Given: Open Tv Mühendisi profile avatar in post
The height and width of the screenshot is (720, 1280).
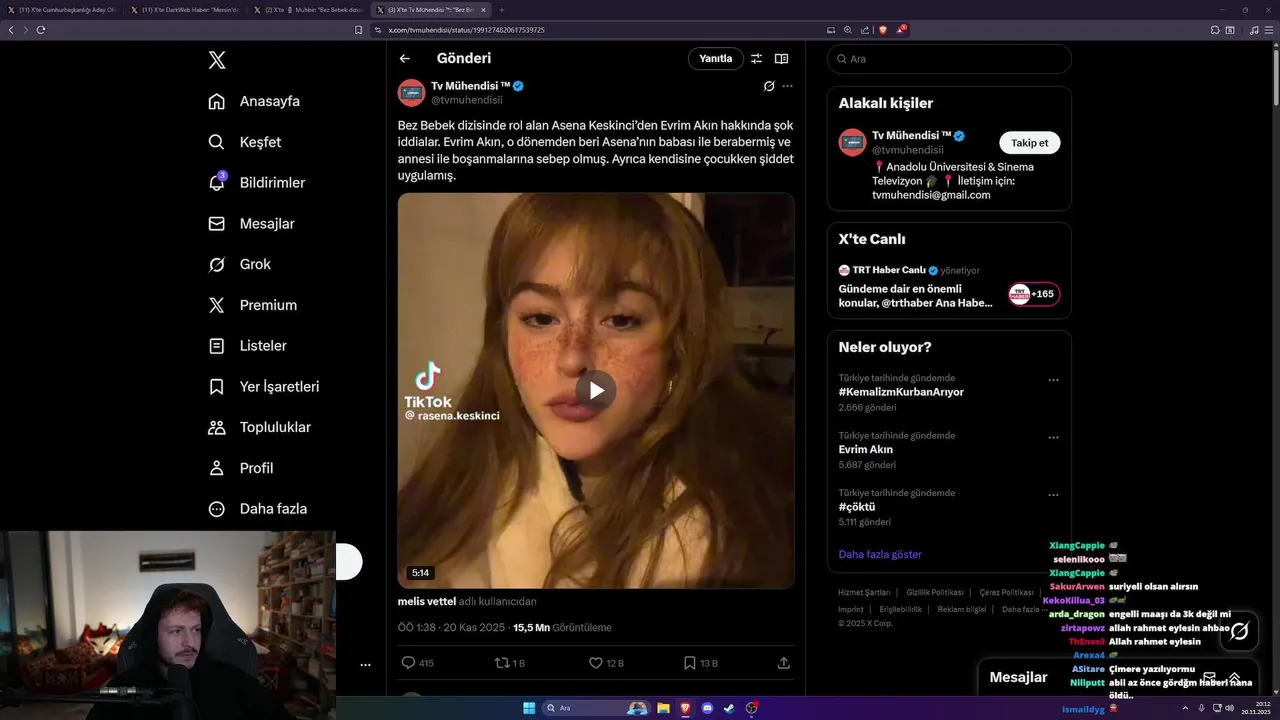Looking at the screenshot, I should (x=412, y=93).
